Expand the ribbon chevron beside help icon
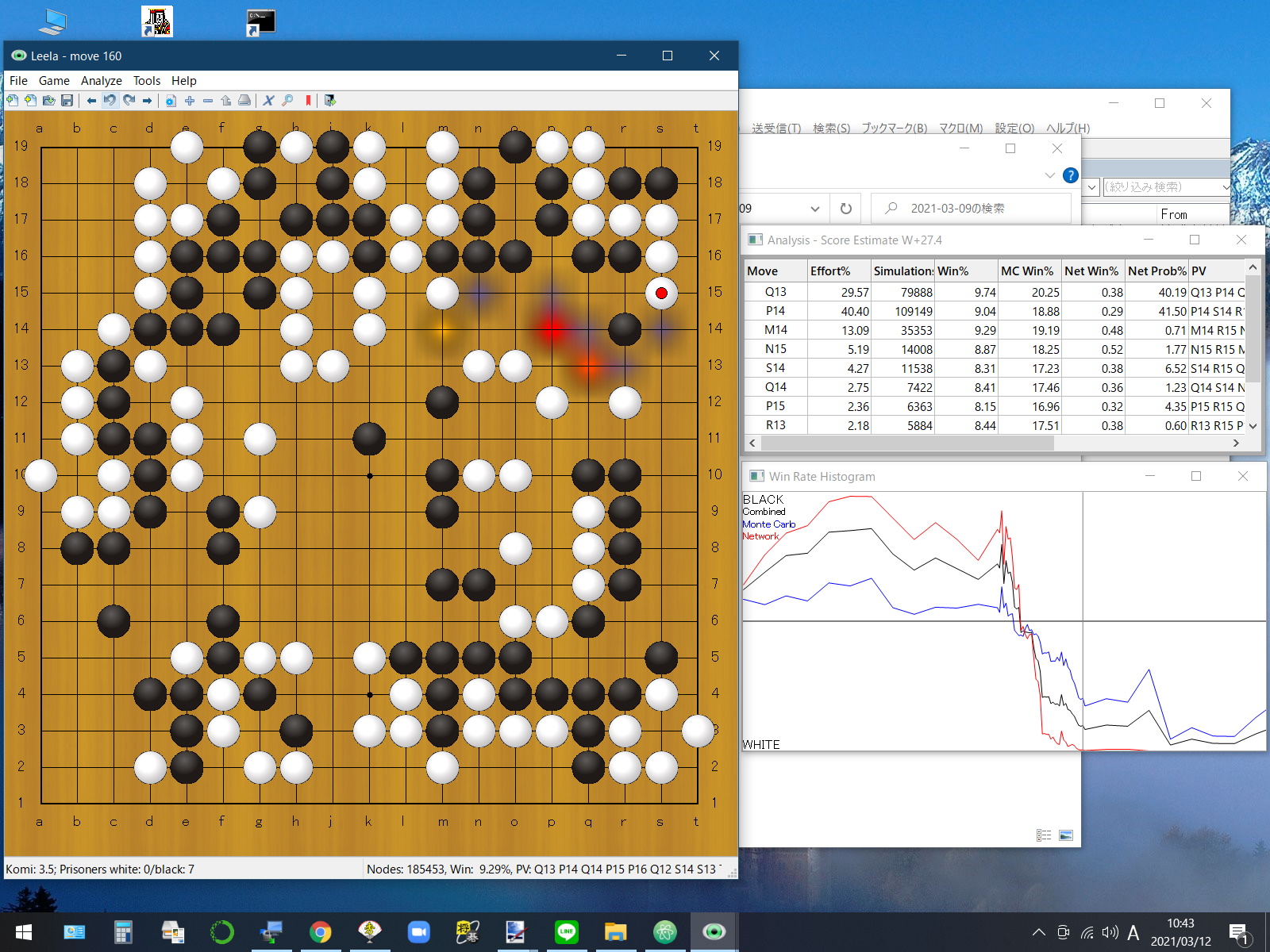 (x=1049, y=175)
